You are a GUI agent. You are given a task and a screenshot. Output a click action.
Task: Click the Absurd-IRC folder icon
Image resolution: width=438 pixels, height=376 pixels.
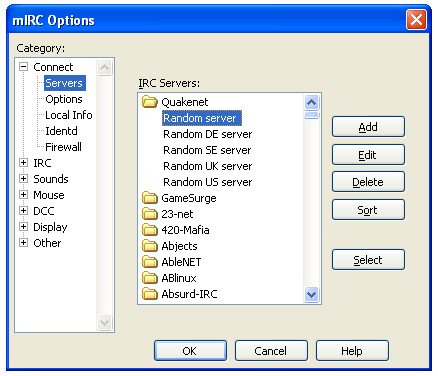point(149,294)
